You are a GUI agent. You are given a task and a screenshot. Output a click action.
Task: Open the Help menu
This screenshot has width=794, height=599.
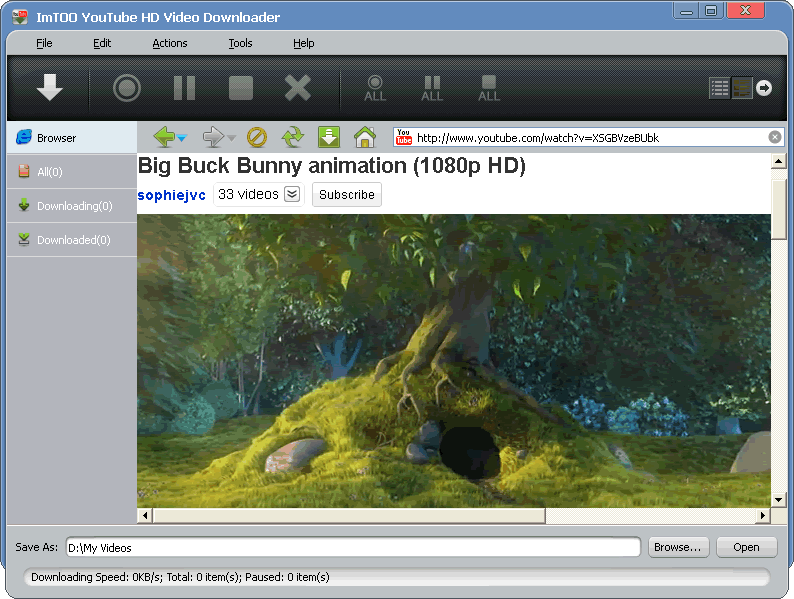tap(303, 43)
